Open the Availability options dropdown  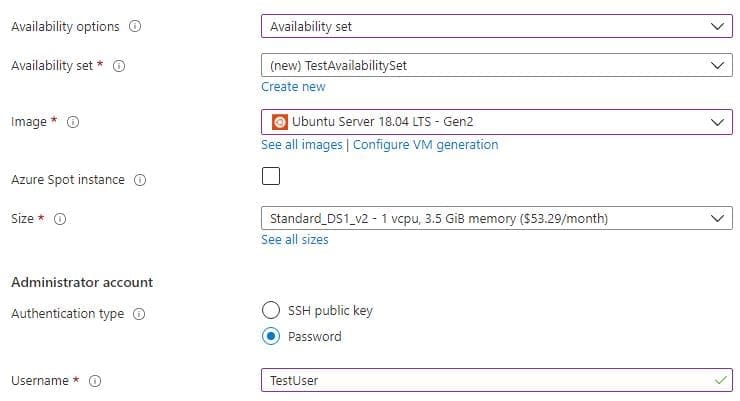[495, 27]
